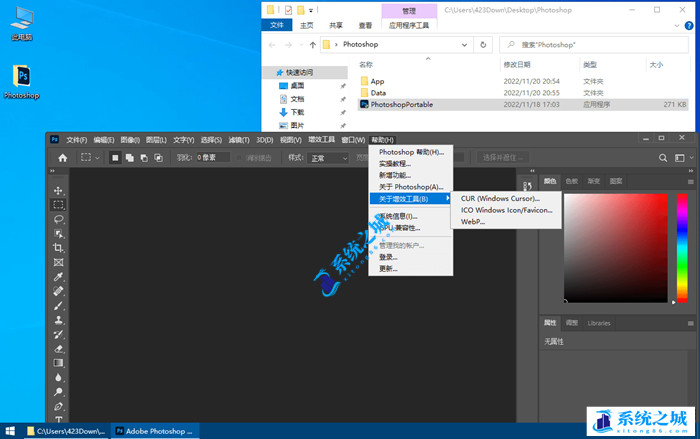Click the 羽化 feather input field
The image size is (700, 439).
[x=213, y=158]
